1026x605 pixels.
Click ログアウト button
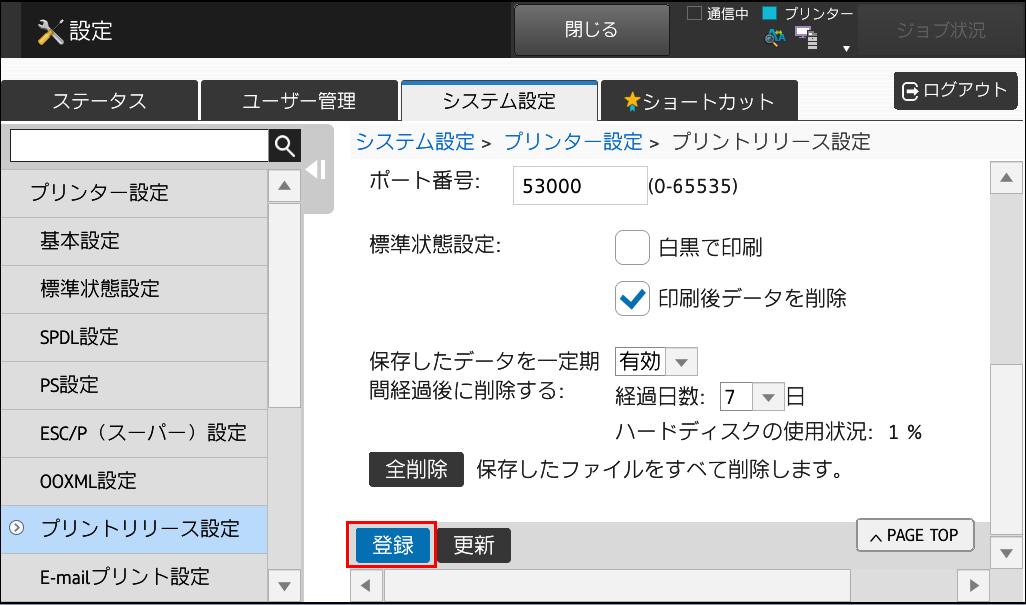[x=955, y=91]
